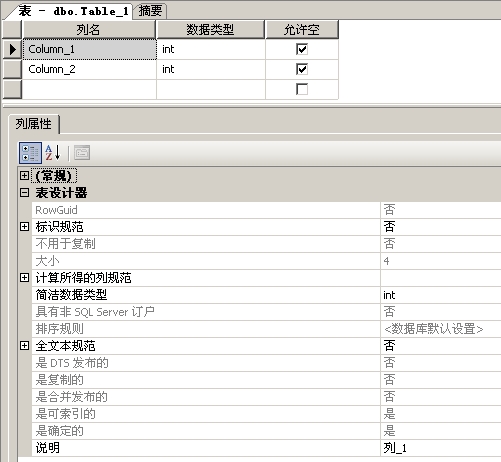The image size is (501, 462).
Task: Click the int value of 简洁数据类型
Action: pyautogui.click(x=389, y=295)
